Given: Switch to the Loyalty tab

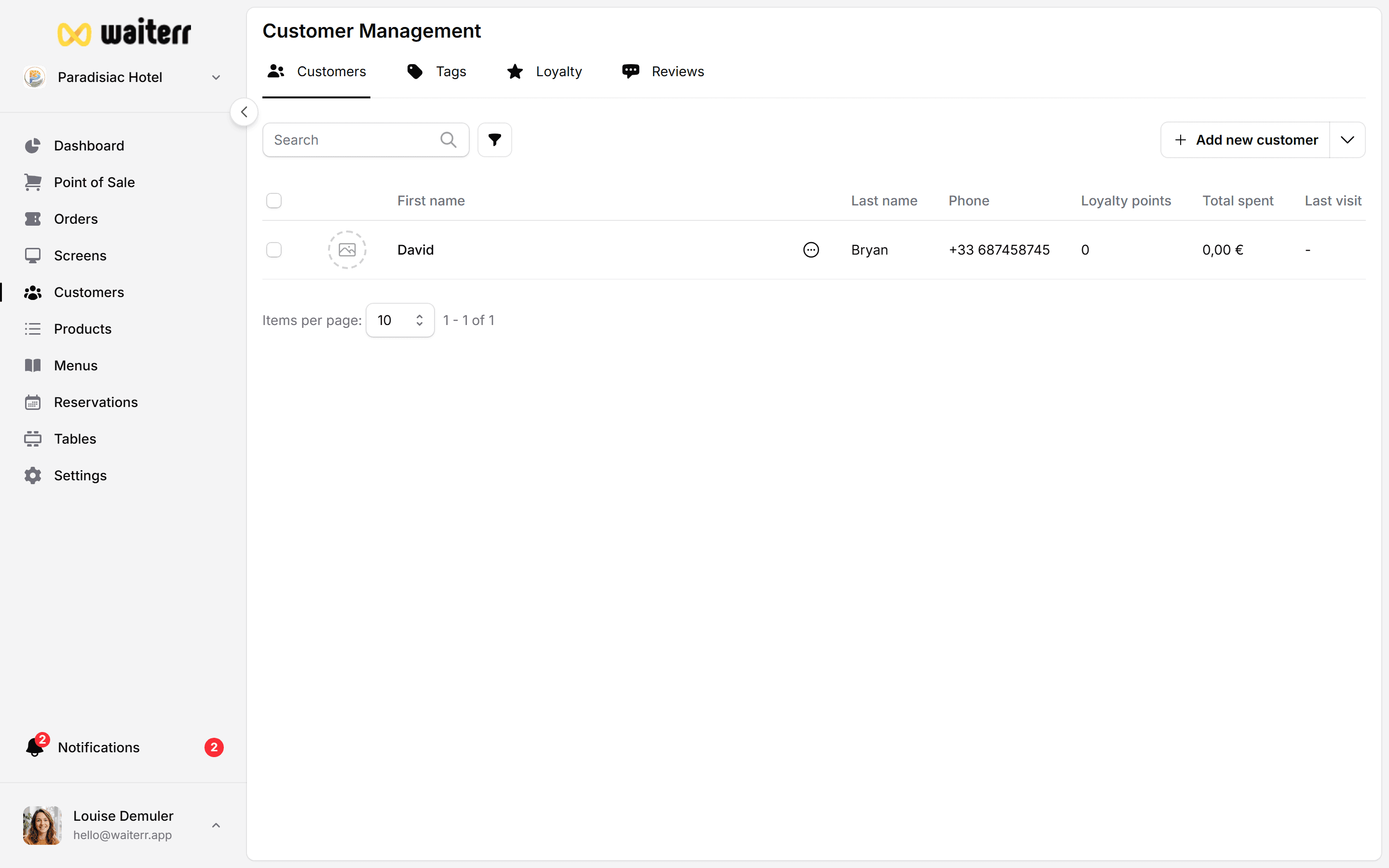Looking at the screenshot, I should 544,71.
